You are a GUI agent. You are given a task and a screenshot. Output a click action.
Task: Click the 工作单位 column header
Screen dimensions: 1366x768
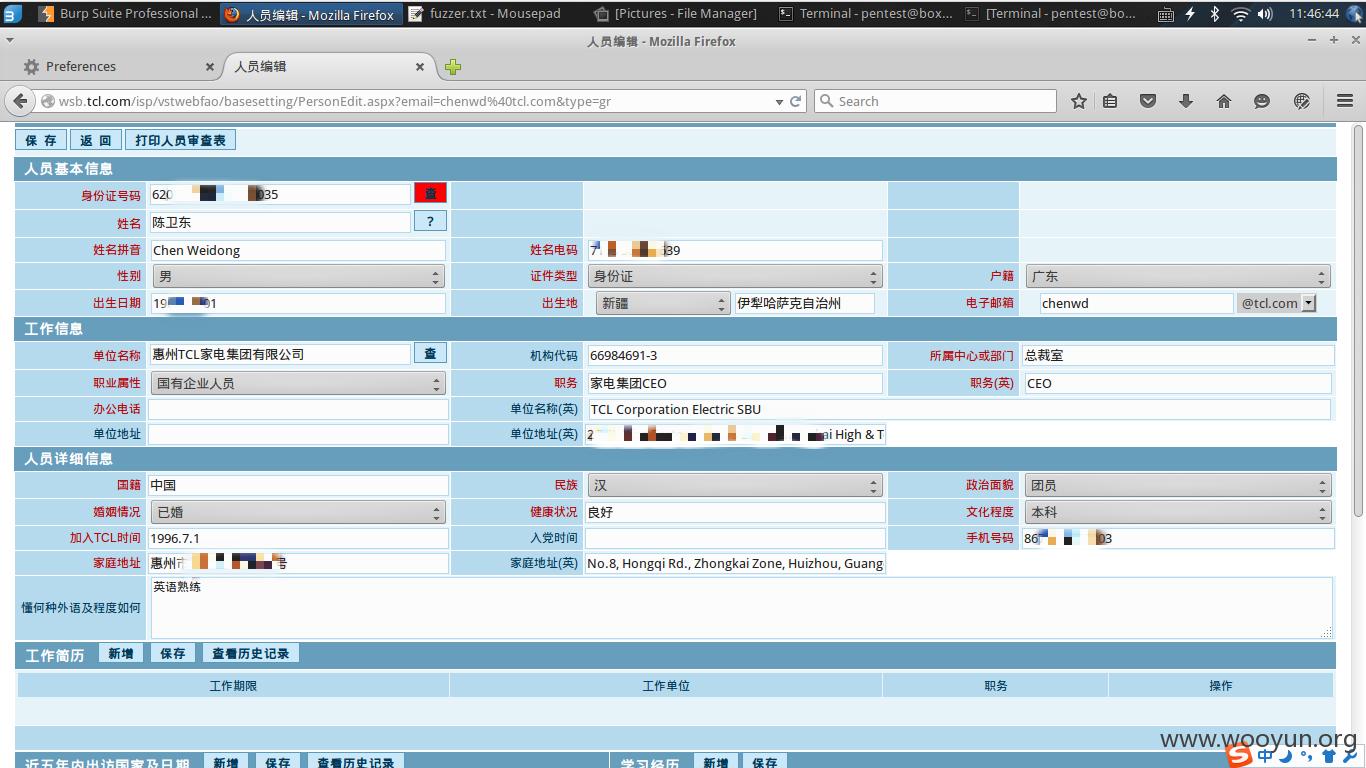click(666, 685)
